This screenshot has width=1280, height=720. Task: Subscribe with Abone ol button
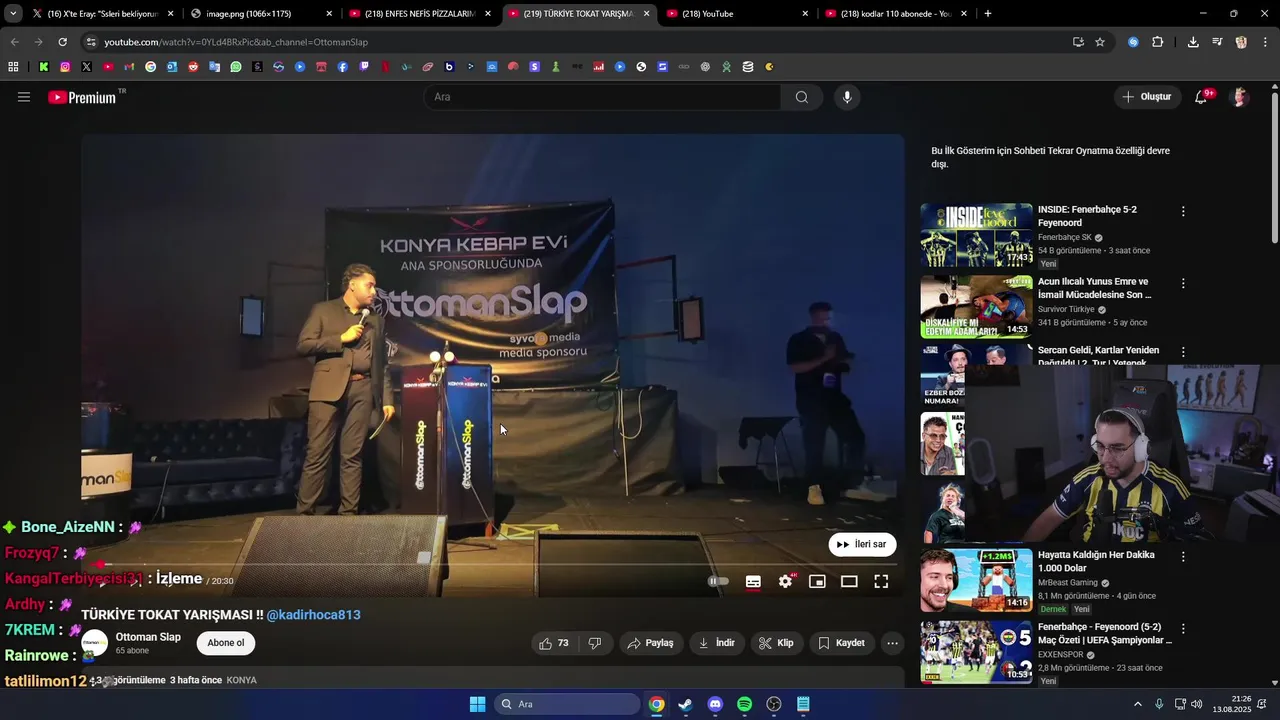(x=226, y=643)
